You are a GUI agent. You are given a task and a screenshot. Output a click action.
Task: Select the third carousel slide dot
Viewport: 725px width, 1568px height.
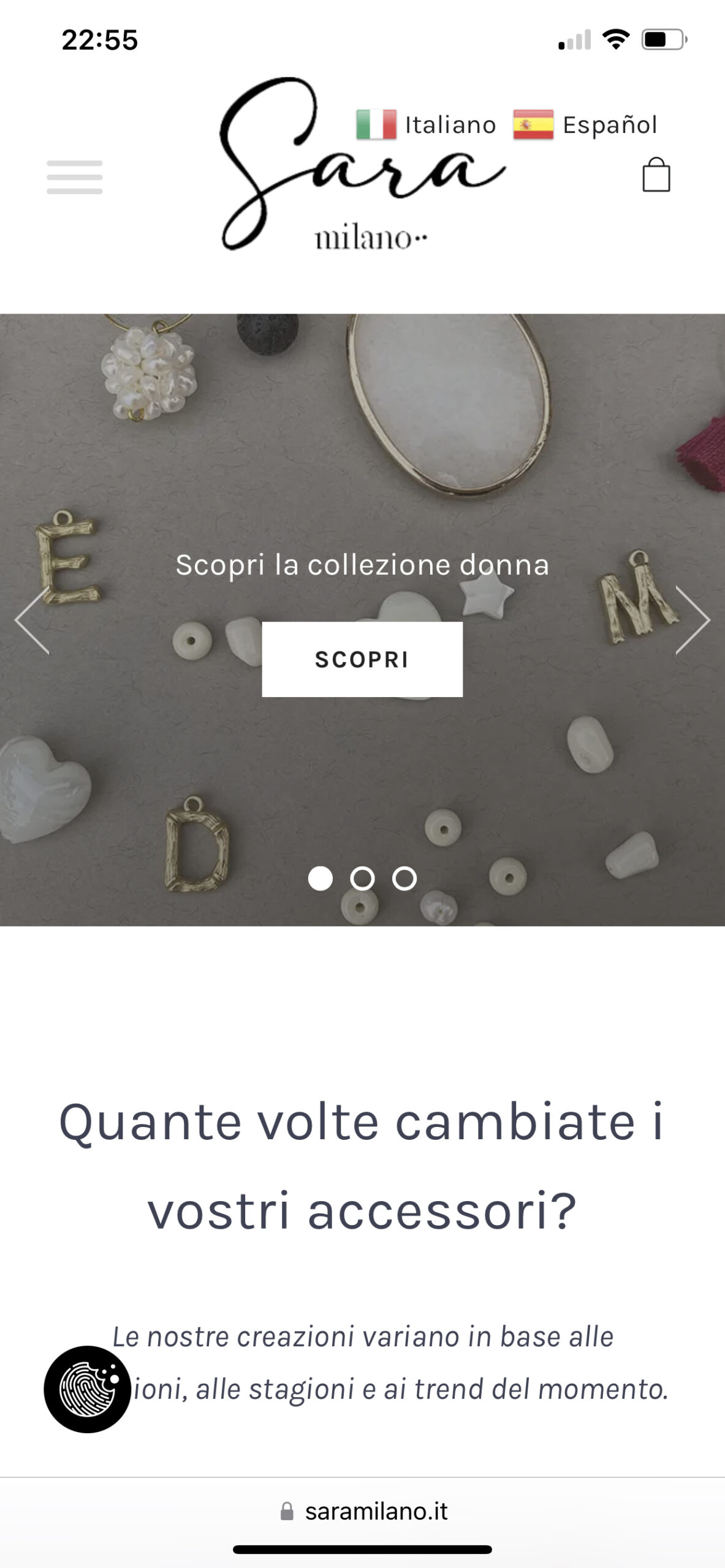(x=404, y=878)
